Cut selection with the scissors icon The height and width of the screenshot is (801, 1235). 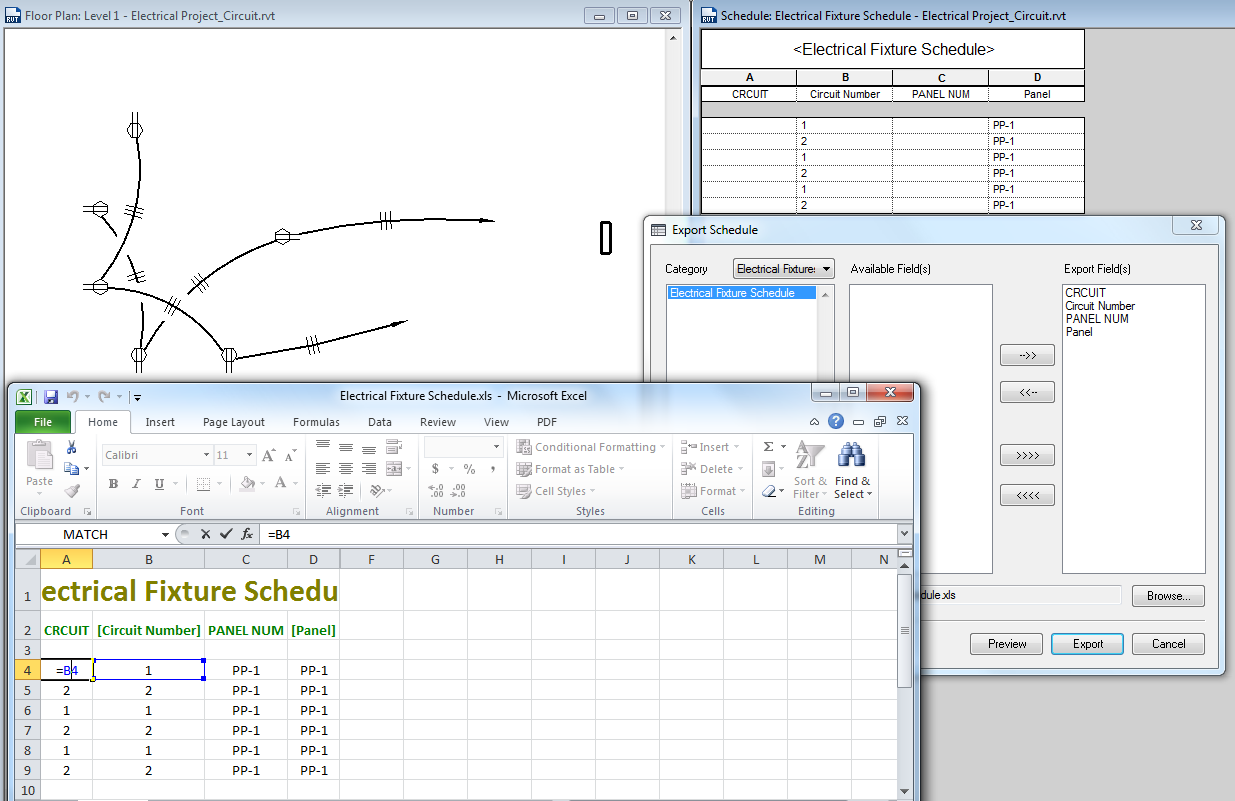pos(72,447)
